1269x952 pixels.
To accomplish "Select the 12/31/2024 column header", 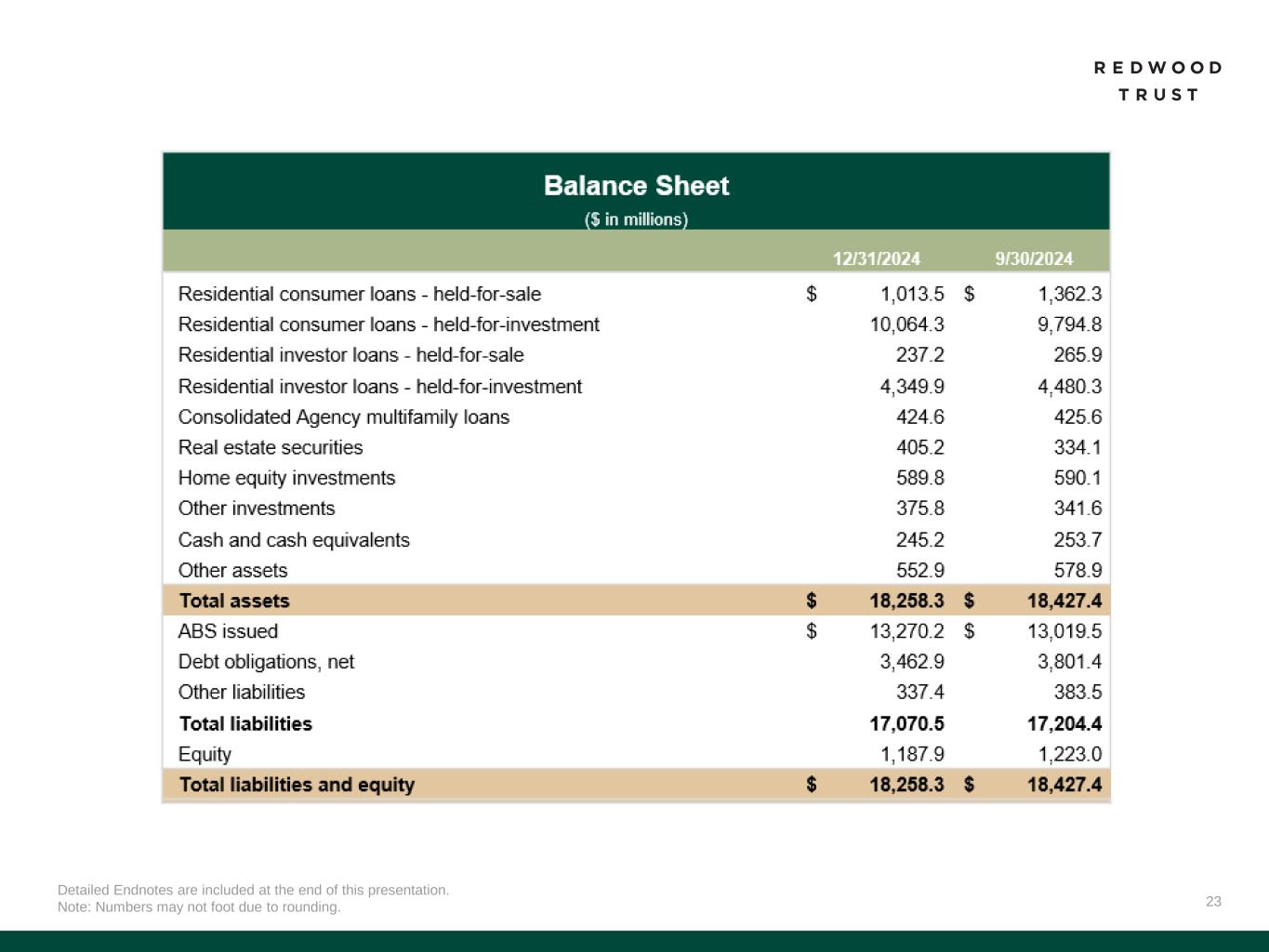I will [x=876, y=258].
